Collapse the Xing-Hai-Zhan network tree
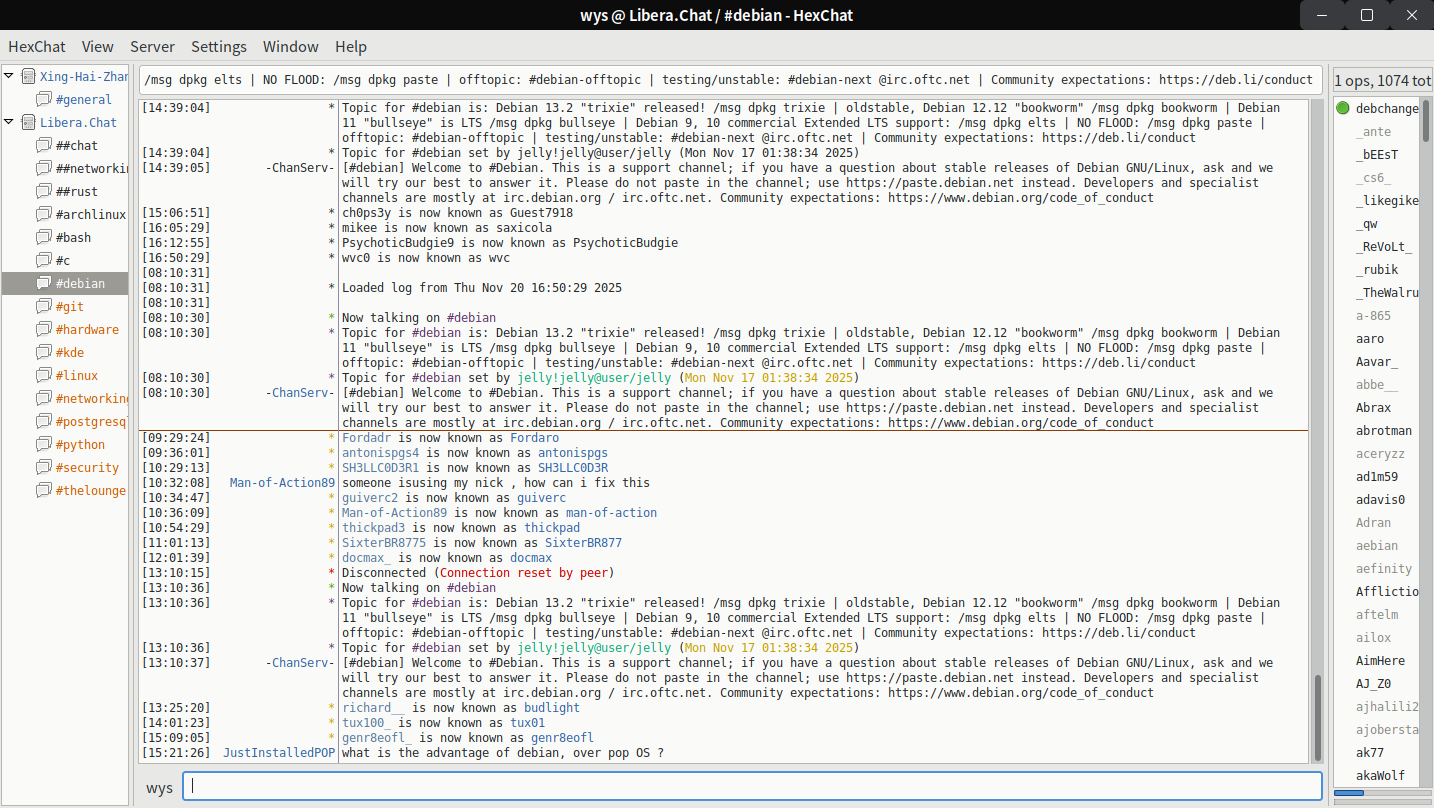The width and height of the screenshot is (1434, 808). pyautogui.click(x=9, y=77)
